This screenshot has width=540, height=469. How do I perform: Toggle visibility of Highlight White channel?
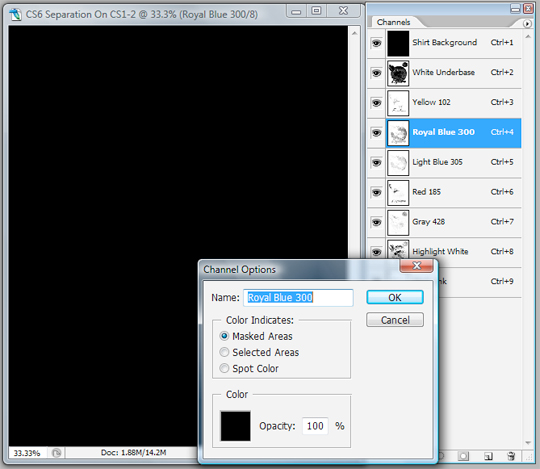376,252
